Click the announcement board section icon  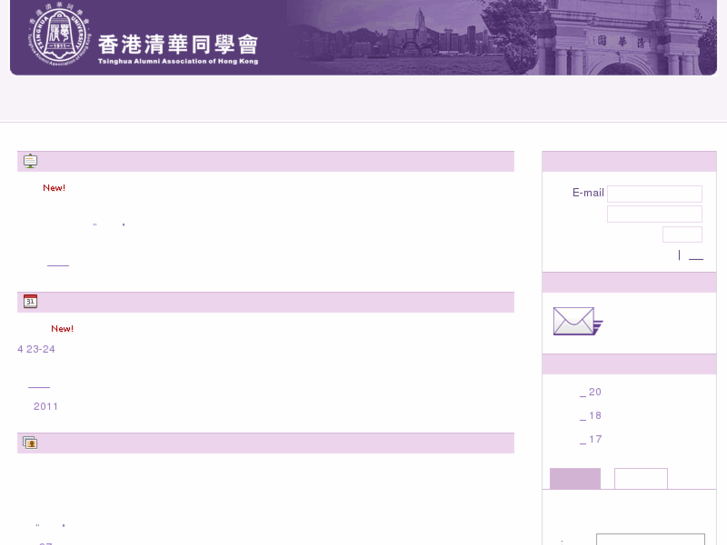(30, 161)
